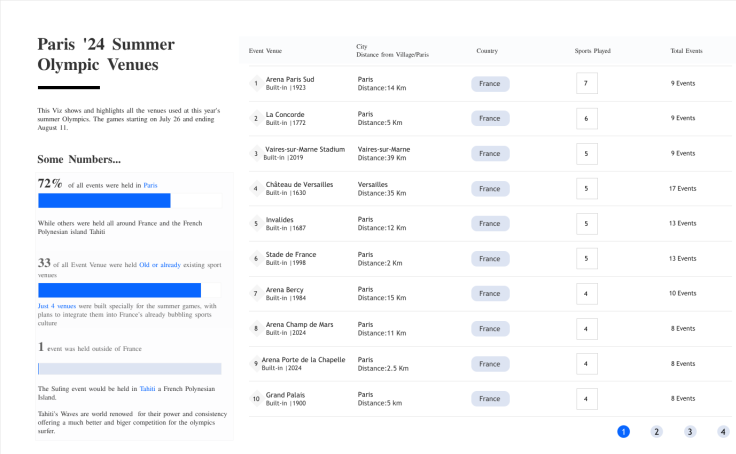Jump to page 4 of the table
Image resolution: width=736 pixels, height=454 pixels.
[x=723, y=431]
